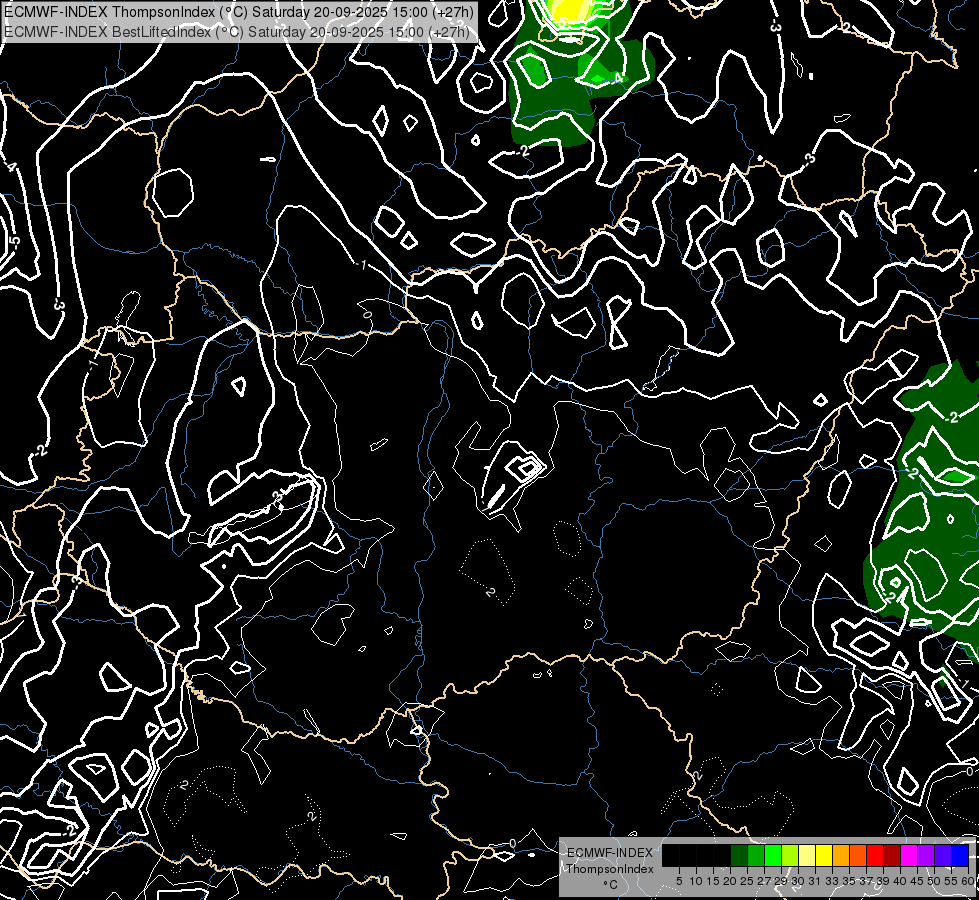Click the ThompsonIndex label in the legend

click(609, 869)
